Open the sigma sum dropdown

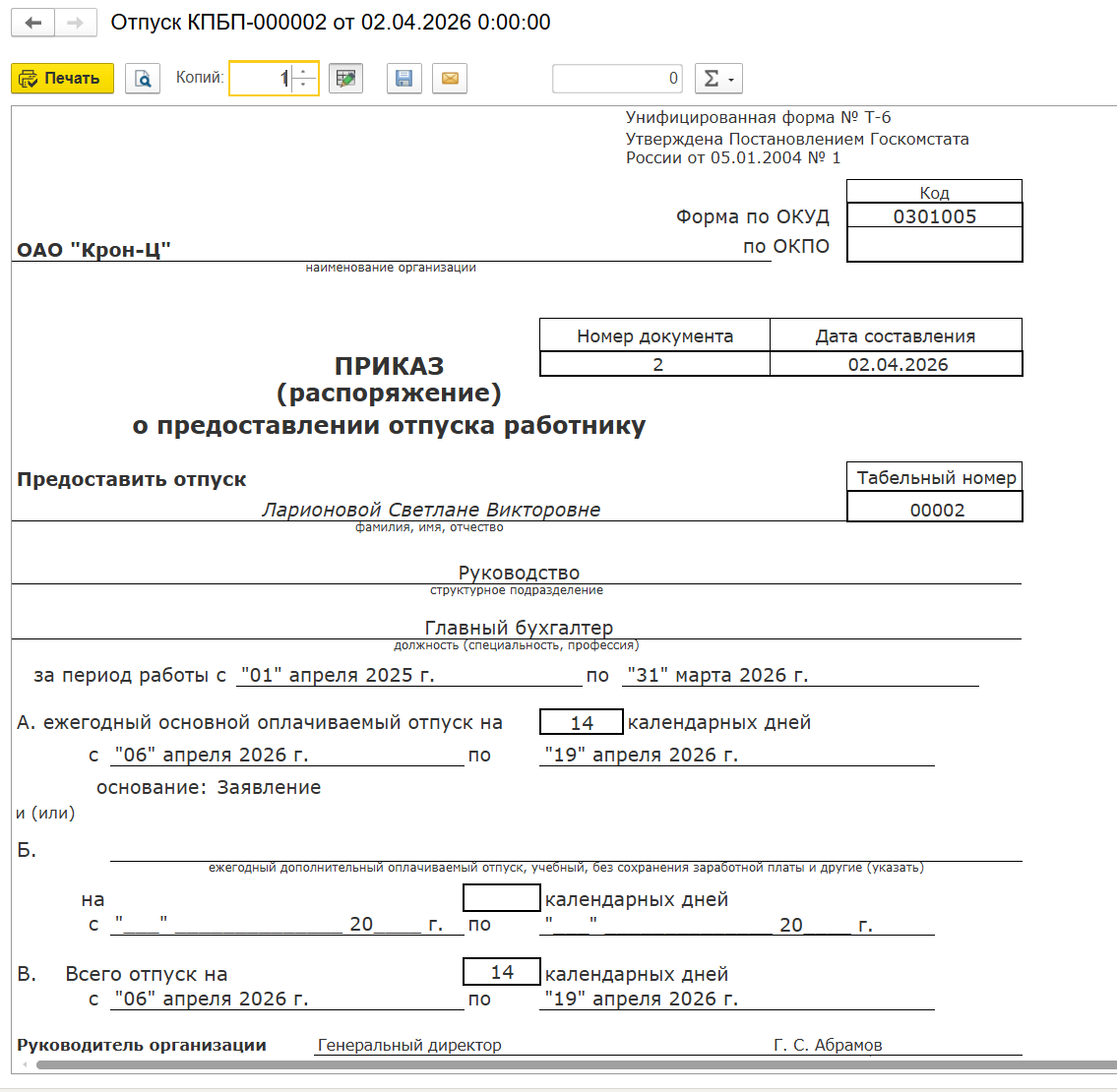coord(718,79)
